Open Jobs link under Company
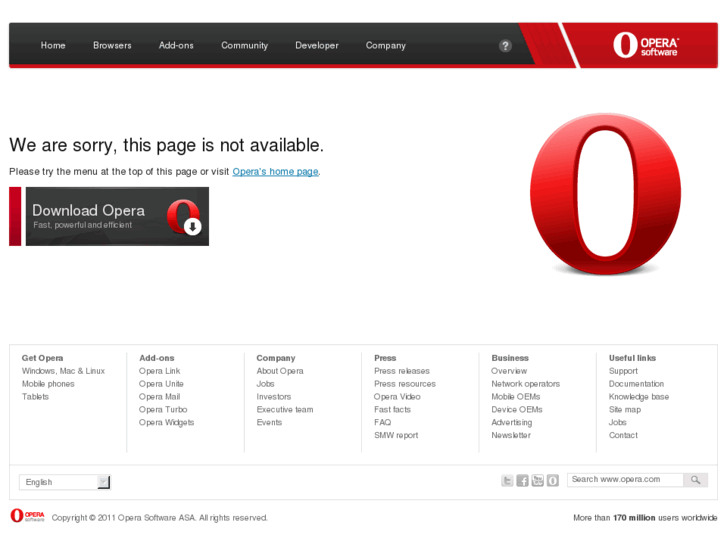This screenshot has width=727, height=545. pyautogui.click(x=266, y=384)
